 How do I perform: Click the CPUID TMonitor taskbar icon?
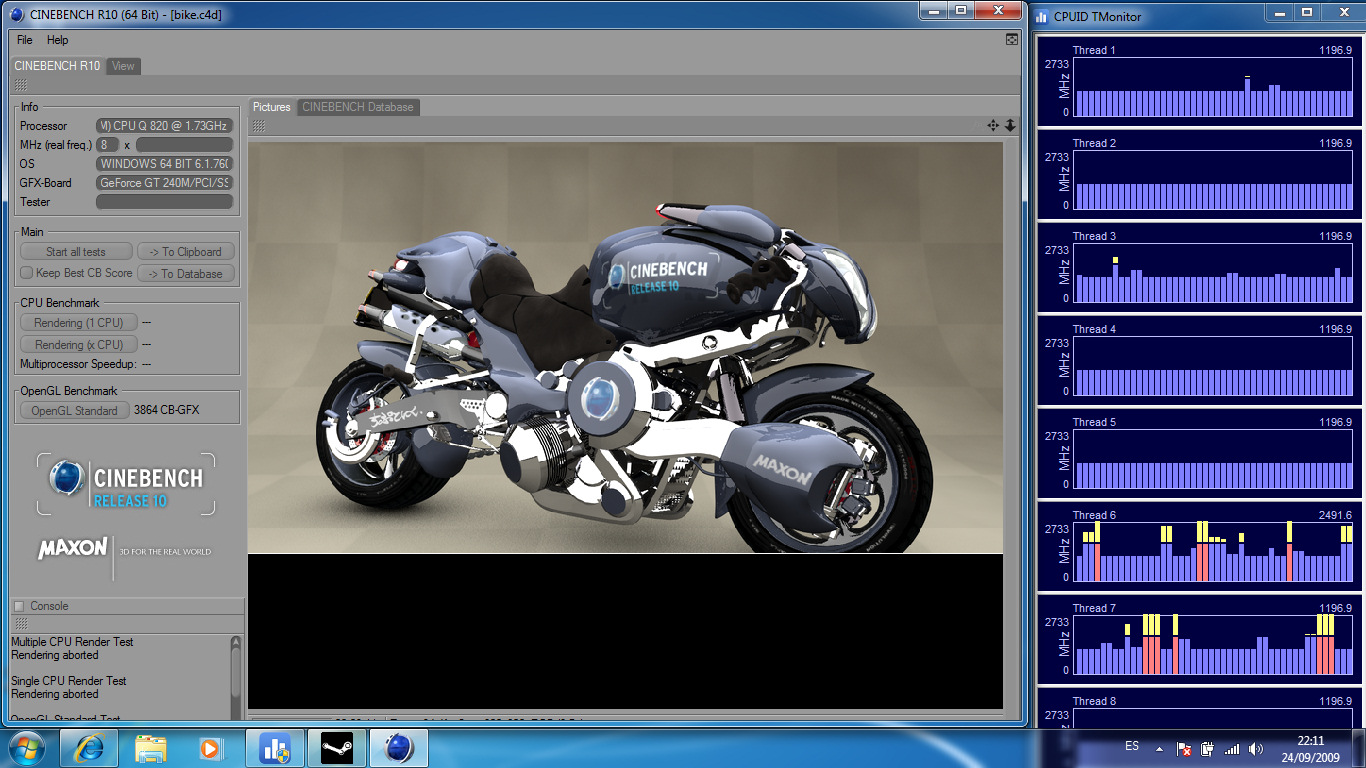coord(274,748)
